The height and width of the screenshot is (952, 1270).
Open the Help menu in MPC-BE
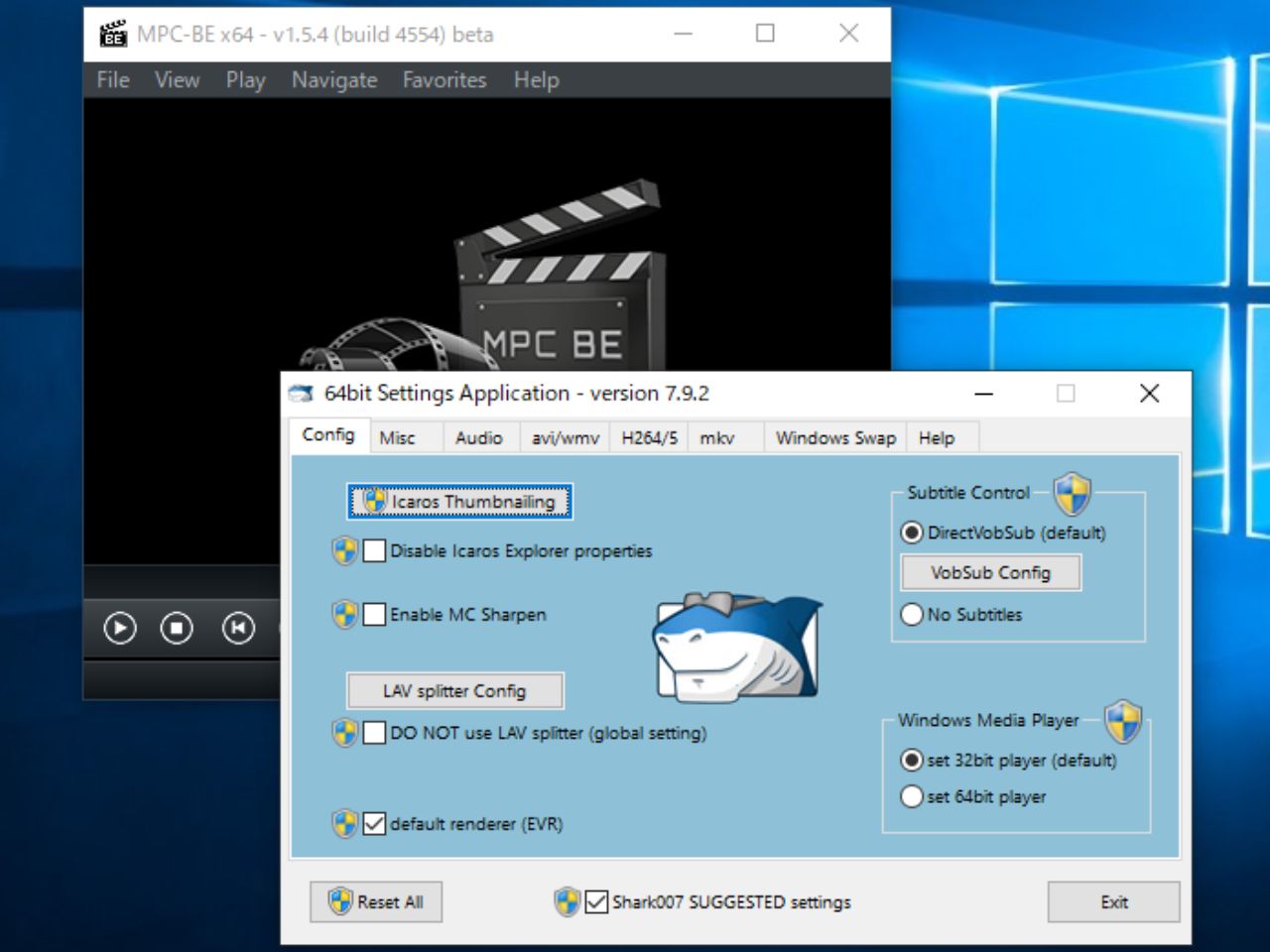pos(536,80)
